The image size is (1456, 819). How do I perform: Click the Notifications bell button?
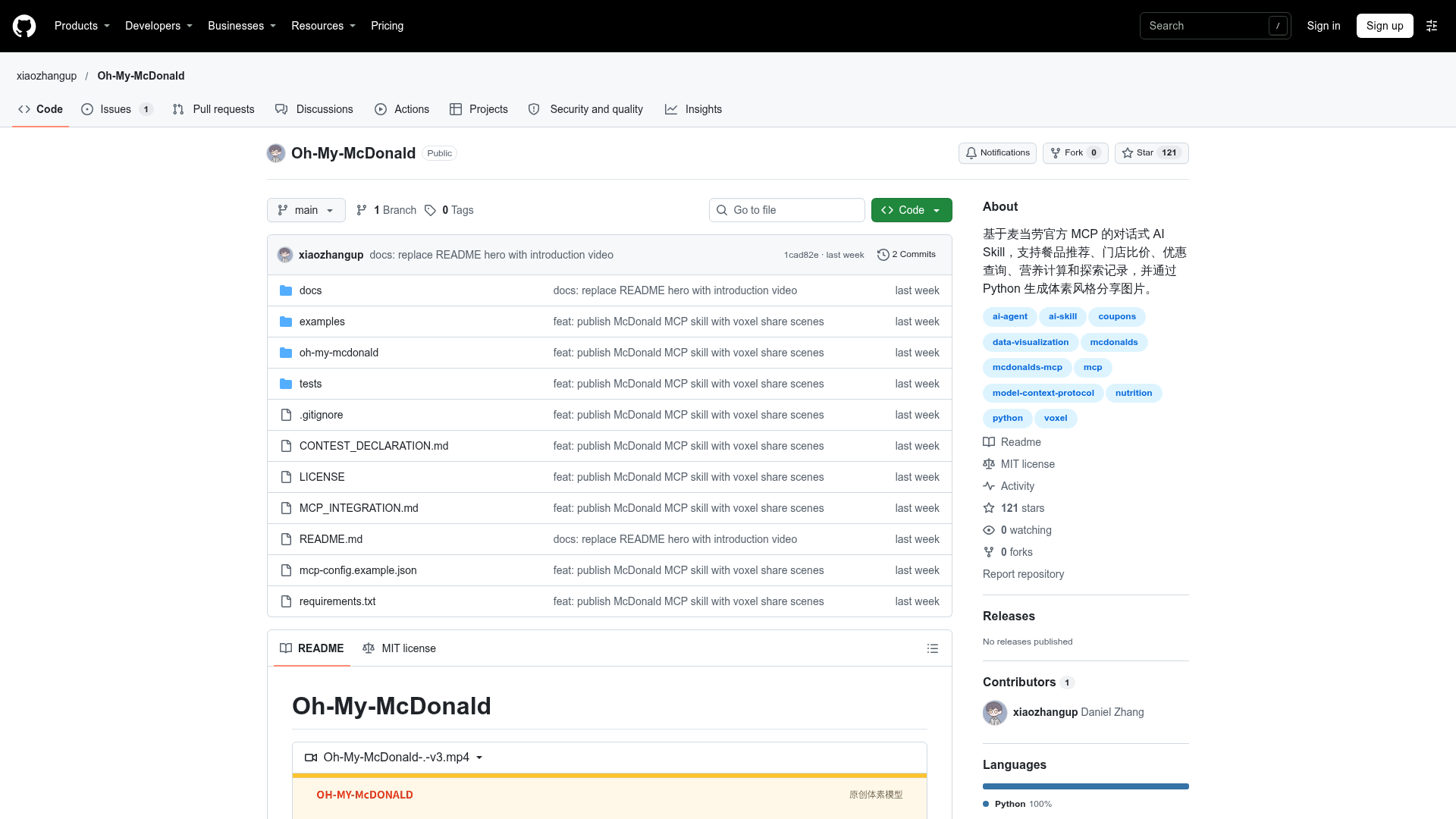997,153
